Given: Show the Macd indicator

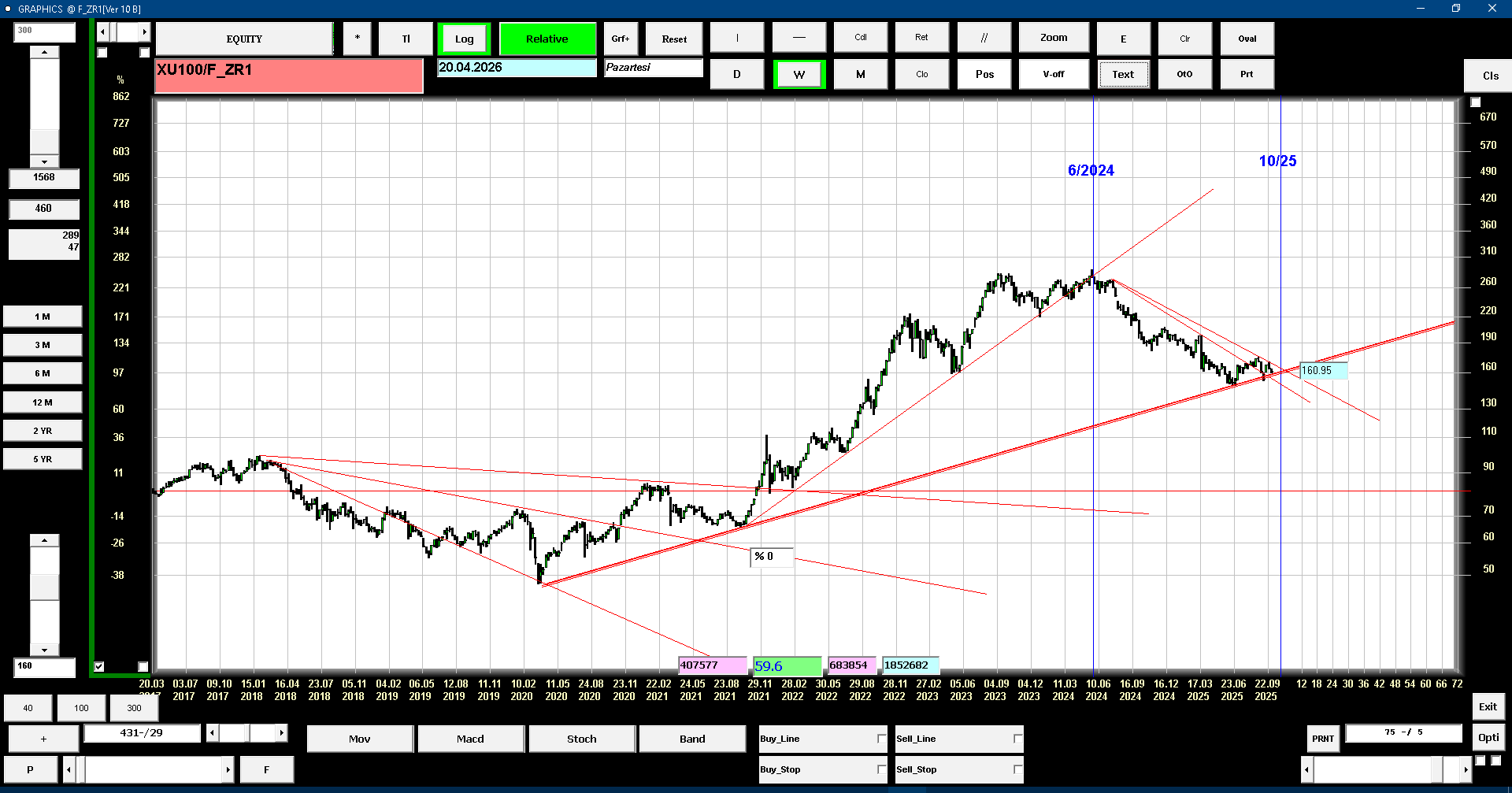Looking at the screenshot, I should click(x=471, y=739).
